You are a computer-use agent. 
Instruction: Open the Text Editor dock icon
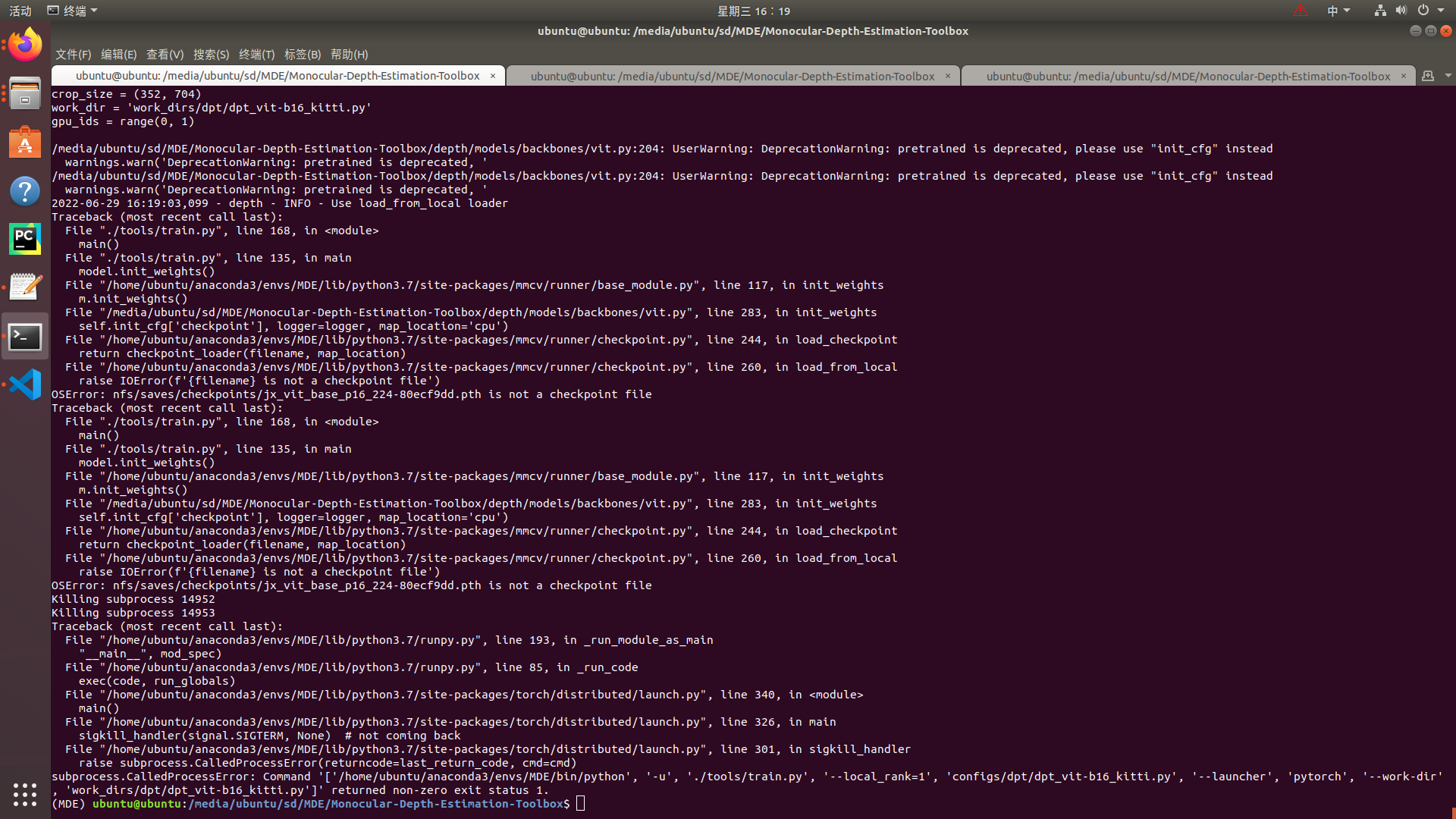click(25, 286)
